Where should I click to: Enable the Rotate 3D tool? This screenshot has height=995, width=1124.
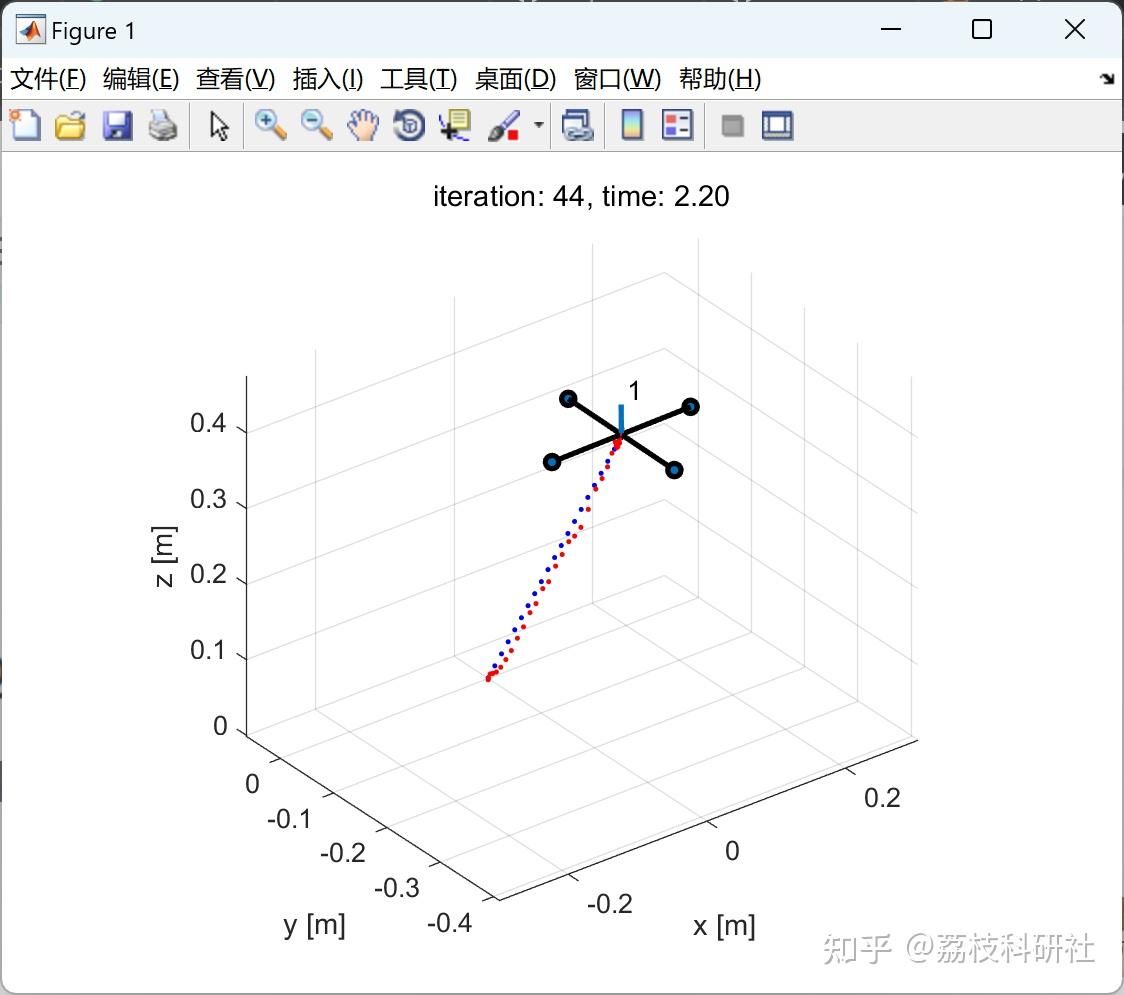(409, 125)
